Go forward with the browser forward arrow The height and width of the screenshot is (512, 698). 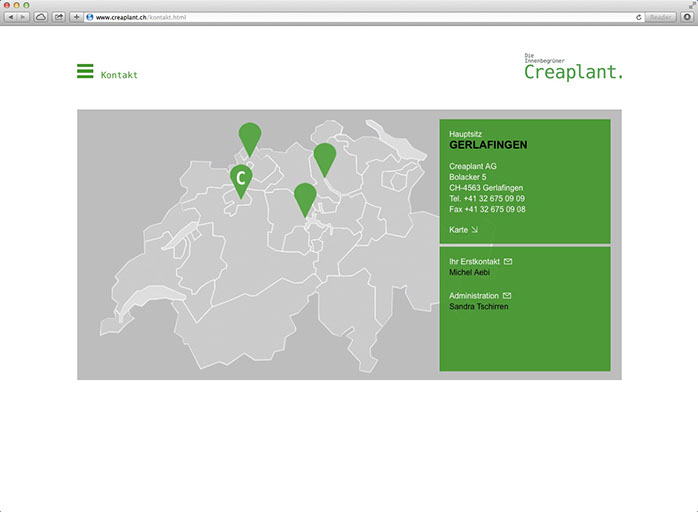(x=24, y=17)
